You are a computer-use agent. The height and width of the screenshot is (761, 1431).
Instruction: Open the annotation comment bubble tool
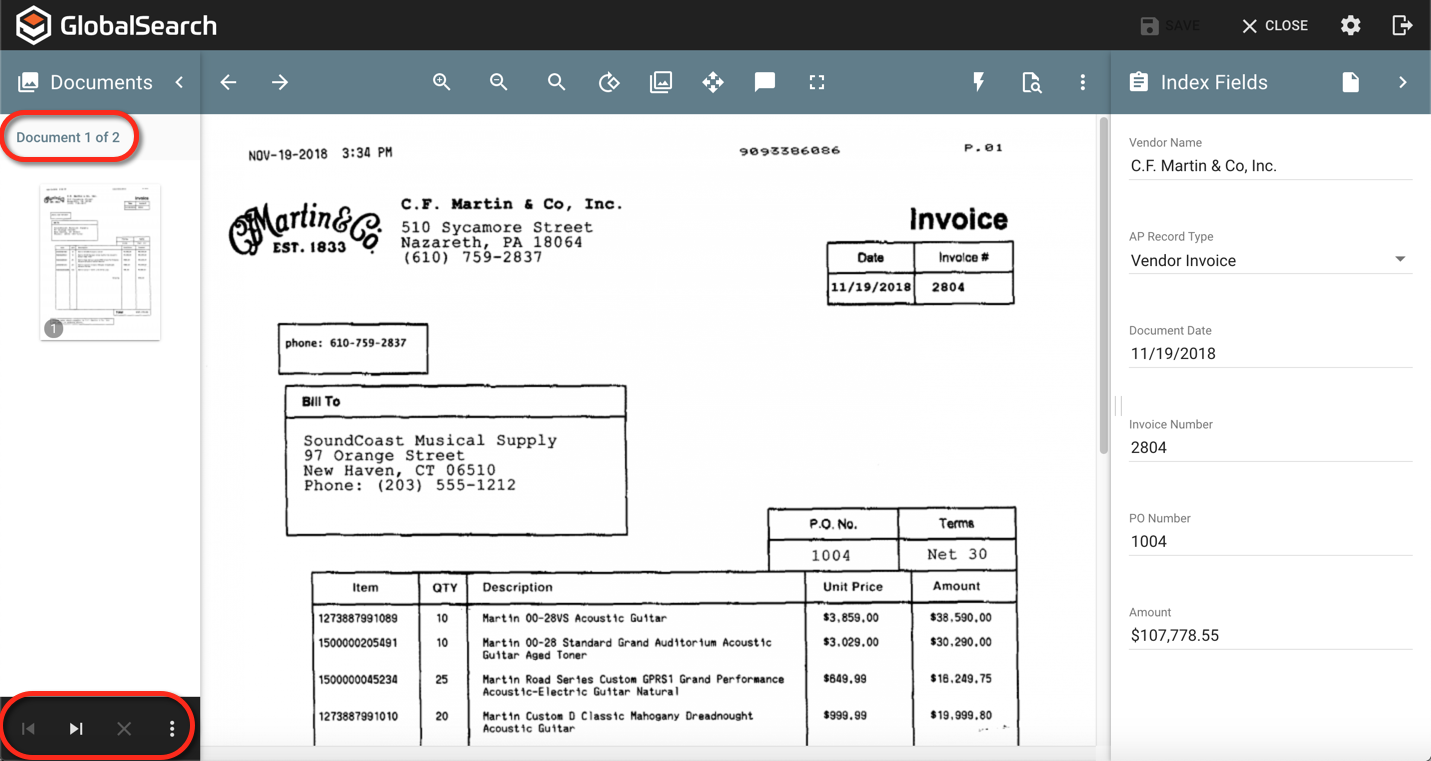(x=765, y=83)
